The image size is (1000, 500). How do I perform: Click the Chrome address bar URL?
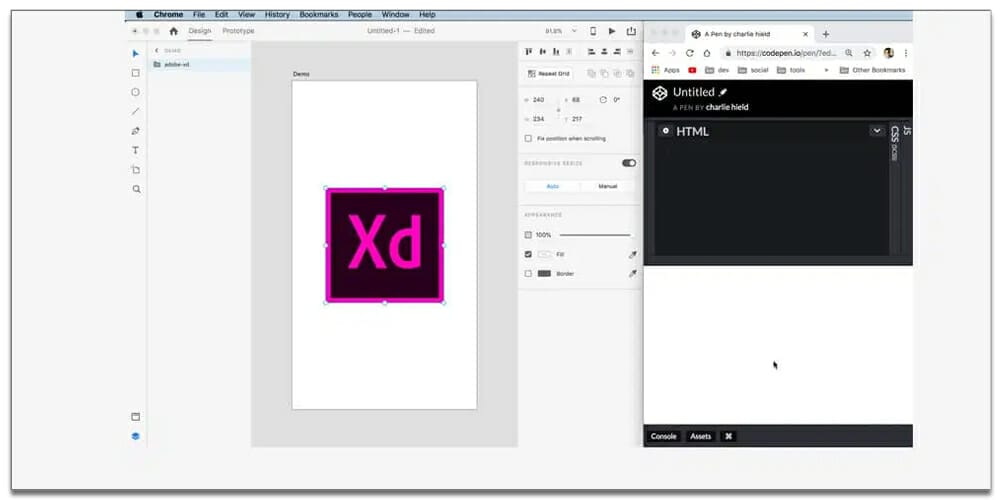pos(787,53)
